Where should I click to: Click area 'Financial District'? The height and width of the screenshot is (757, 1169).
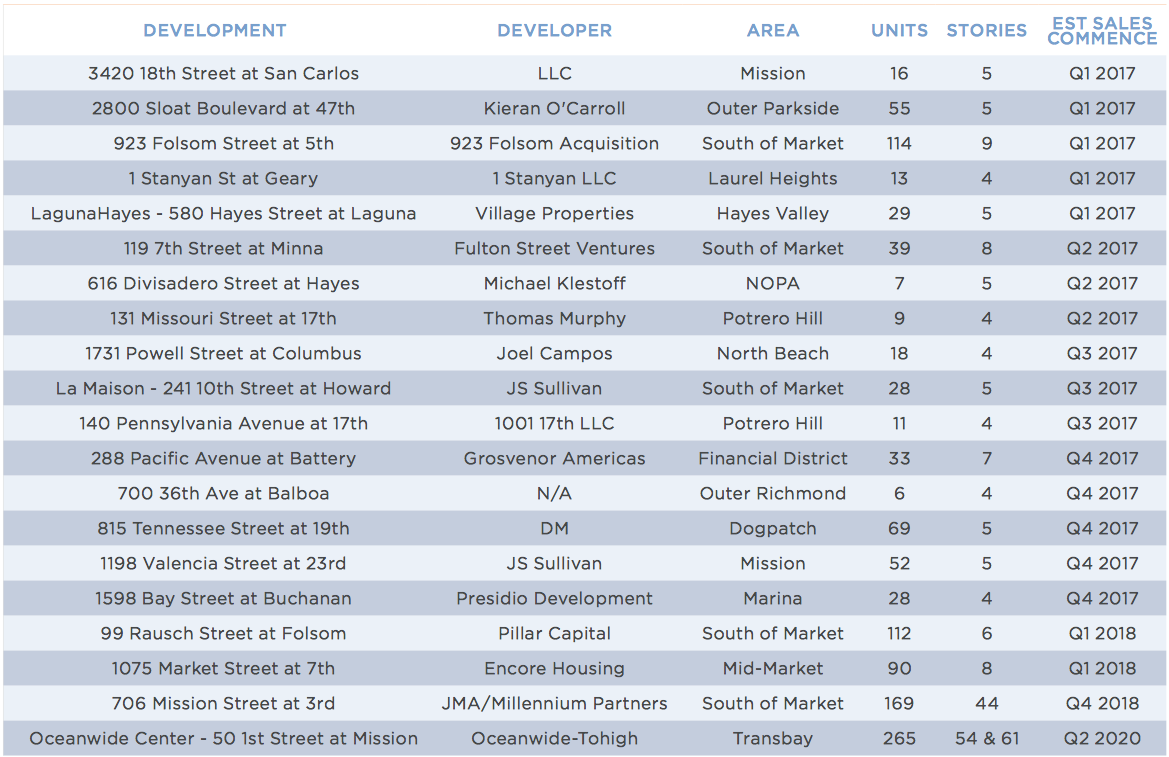click(773, 459)
